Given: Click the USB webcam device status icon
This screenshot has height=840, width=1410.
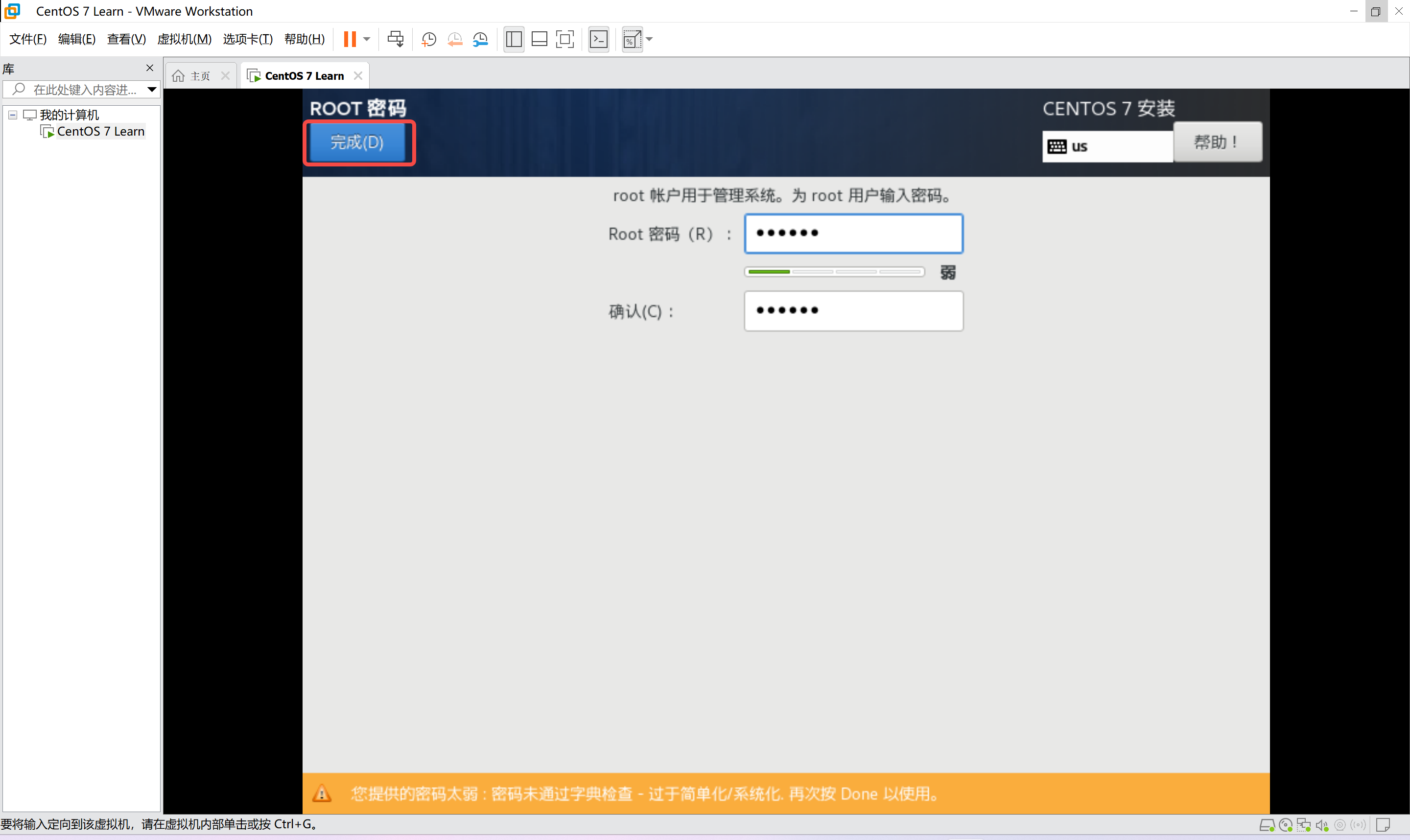Looking at the screenshot, I should click(1340, 825).
